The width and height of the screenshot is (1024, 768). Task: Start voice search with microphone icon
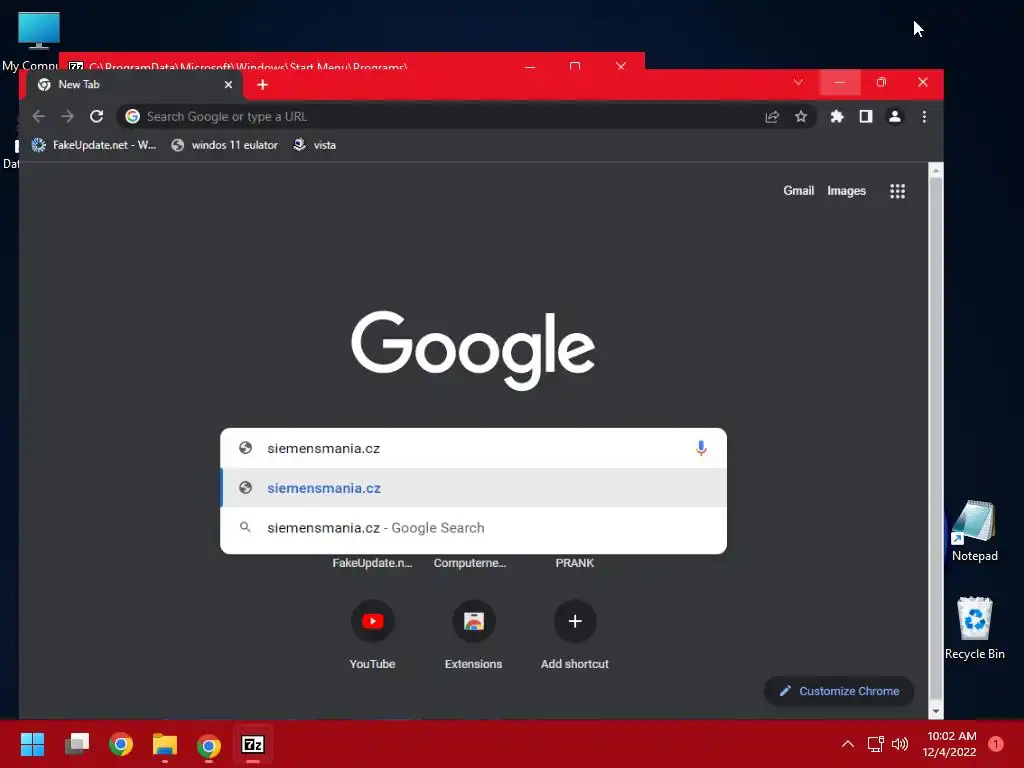click(701, 448)
